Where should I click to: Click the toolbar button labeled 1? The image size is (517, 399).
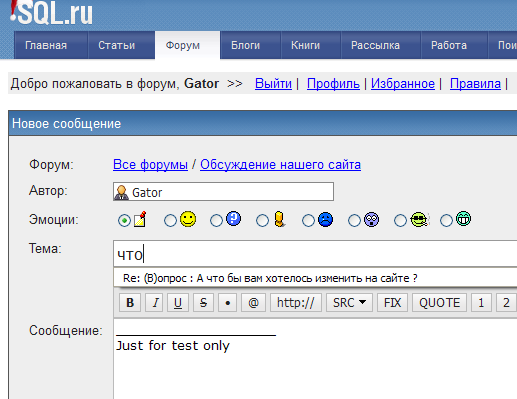click(481, 303)
